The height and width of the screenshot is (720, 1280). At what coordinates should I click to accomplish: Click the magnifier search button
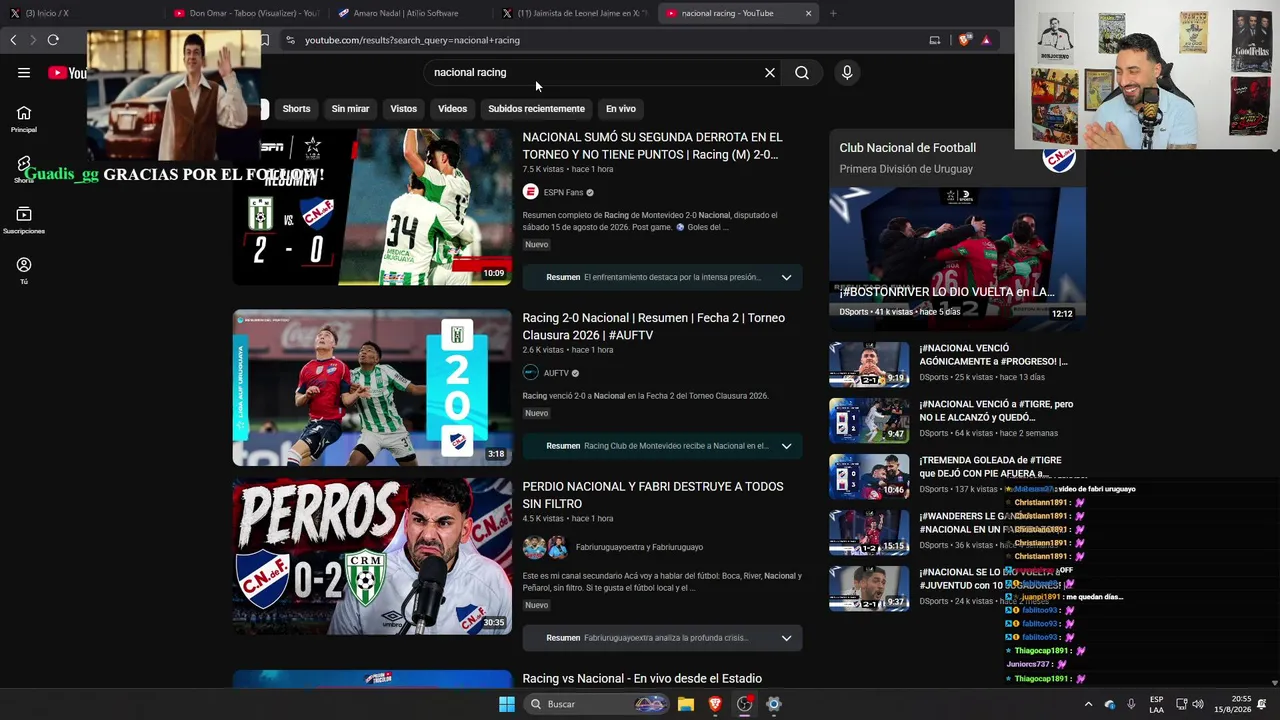click(x=802, y=72)
